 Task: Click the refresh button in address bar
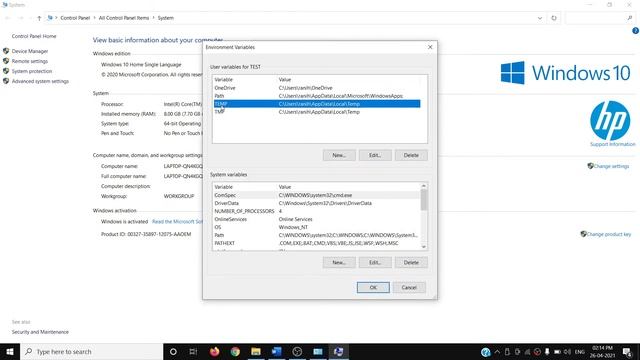tap(554, 18)
